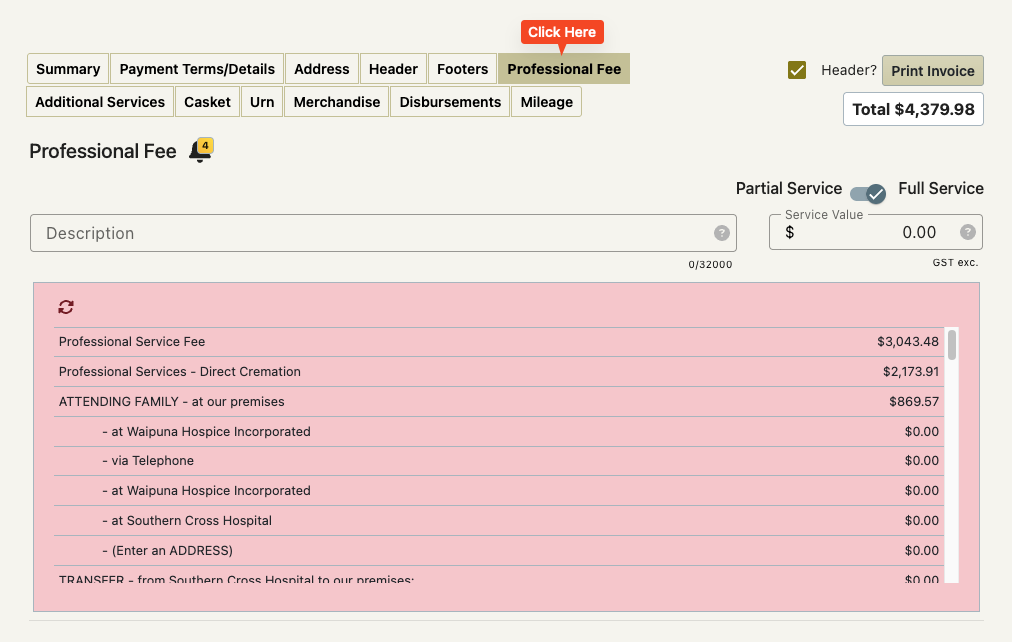The height and width of the screenshot is (642, 1012).
Task: Select the - (Enter an ADDRESS) row
Action: [x=499, y=550]
